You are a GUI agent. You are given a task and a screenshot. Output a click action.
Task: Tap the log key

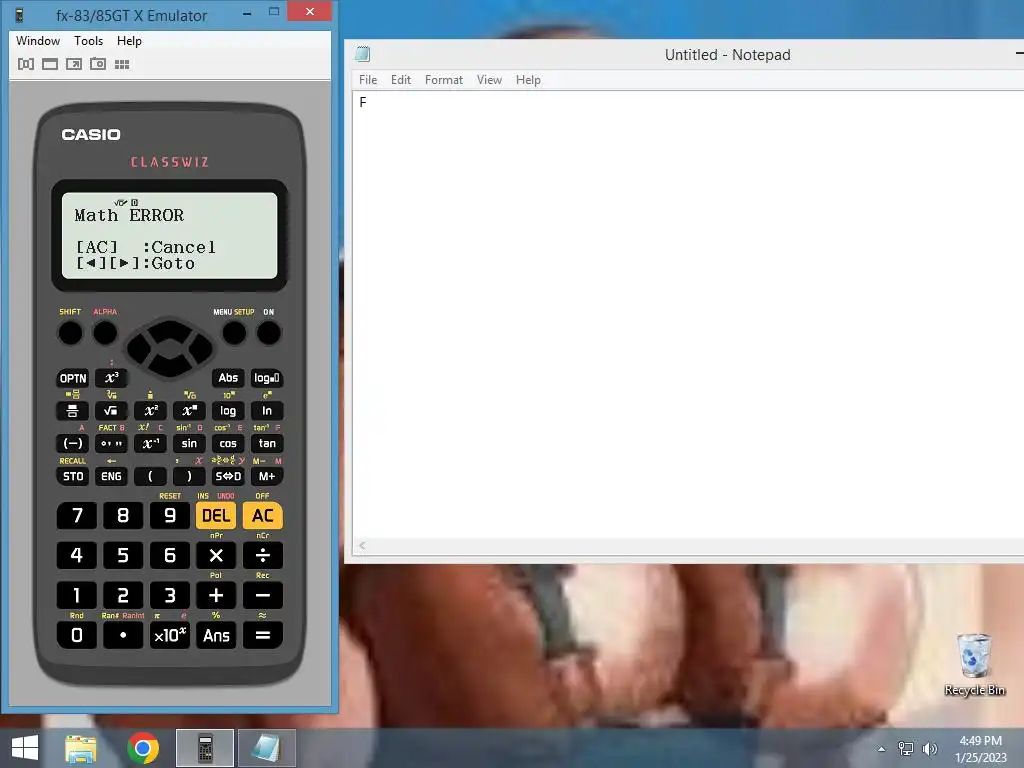228,411
